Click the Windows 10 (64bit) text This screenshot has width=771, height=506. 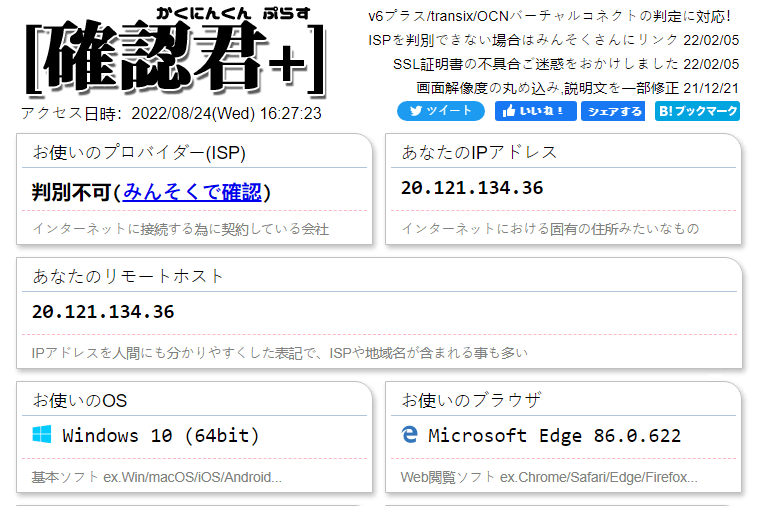pyautogui.click(x=160, y=436)
